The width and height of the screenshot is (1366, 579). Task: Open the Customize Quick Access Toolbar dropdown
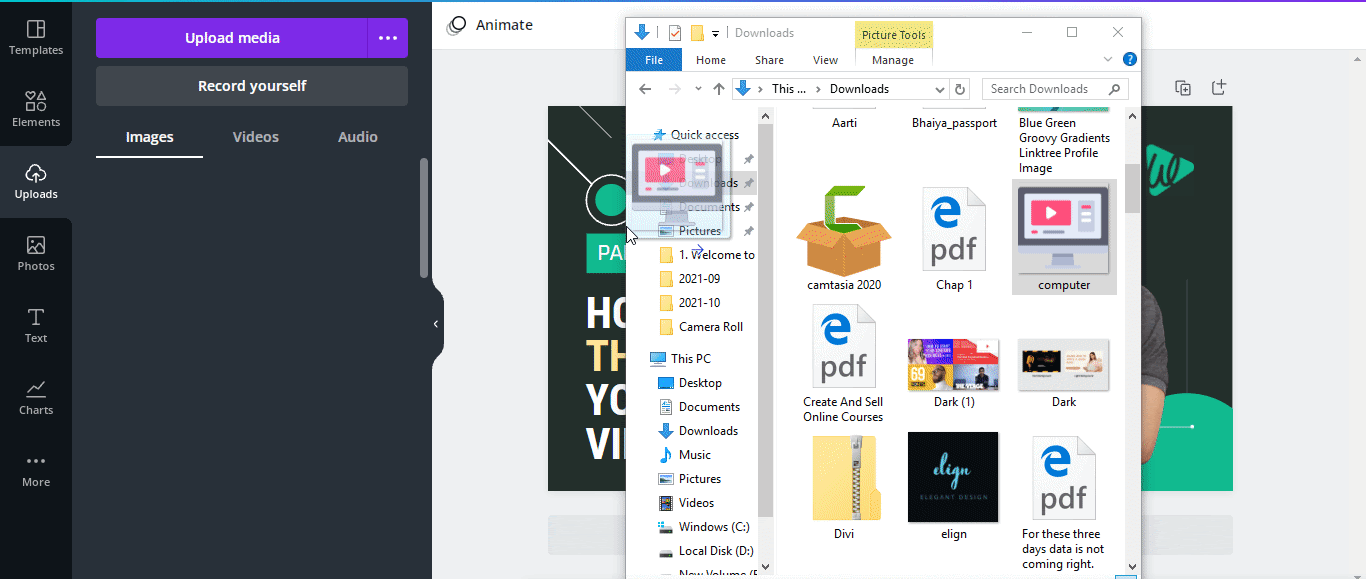click(x=716, y=34)
